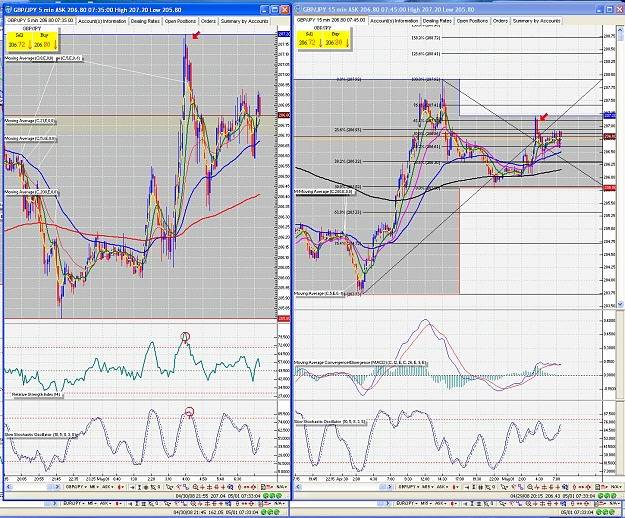625x518 pixels.
Task: Open the N/A dropdown in 15 min chart toolbar
Action: click(x=616, y=487)
